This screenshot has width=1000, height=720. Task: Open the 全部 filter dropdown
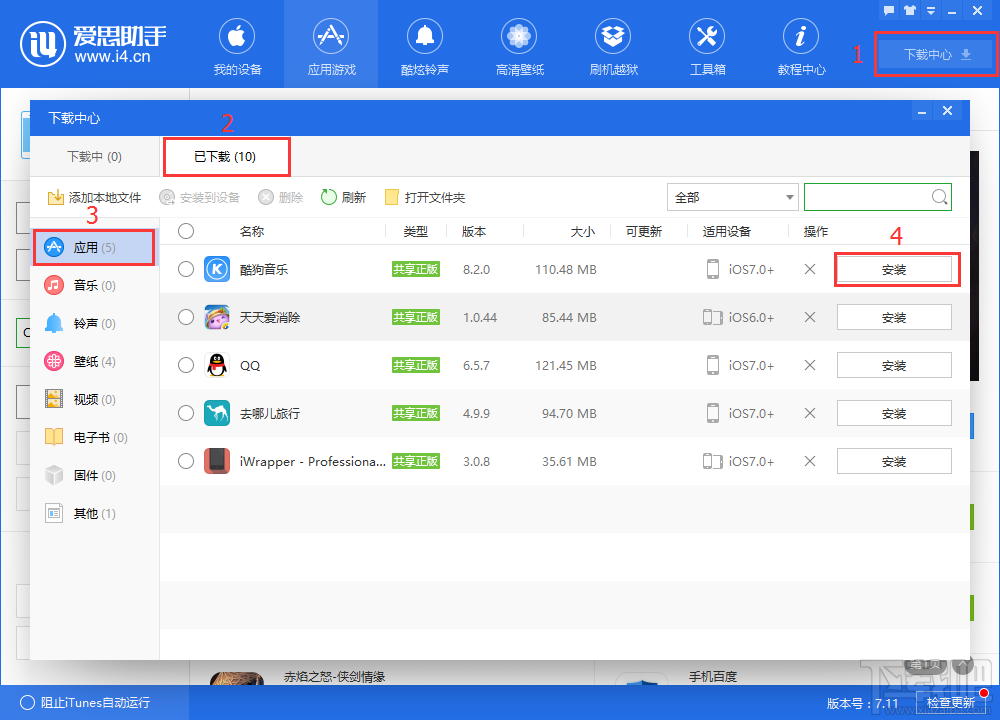point(733,197)
